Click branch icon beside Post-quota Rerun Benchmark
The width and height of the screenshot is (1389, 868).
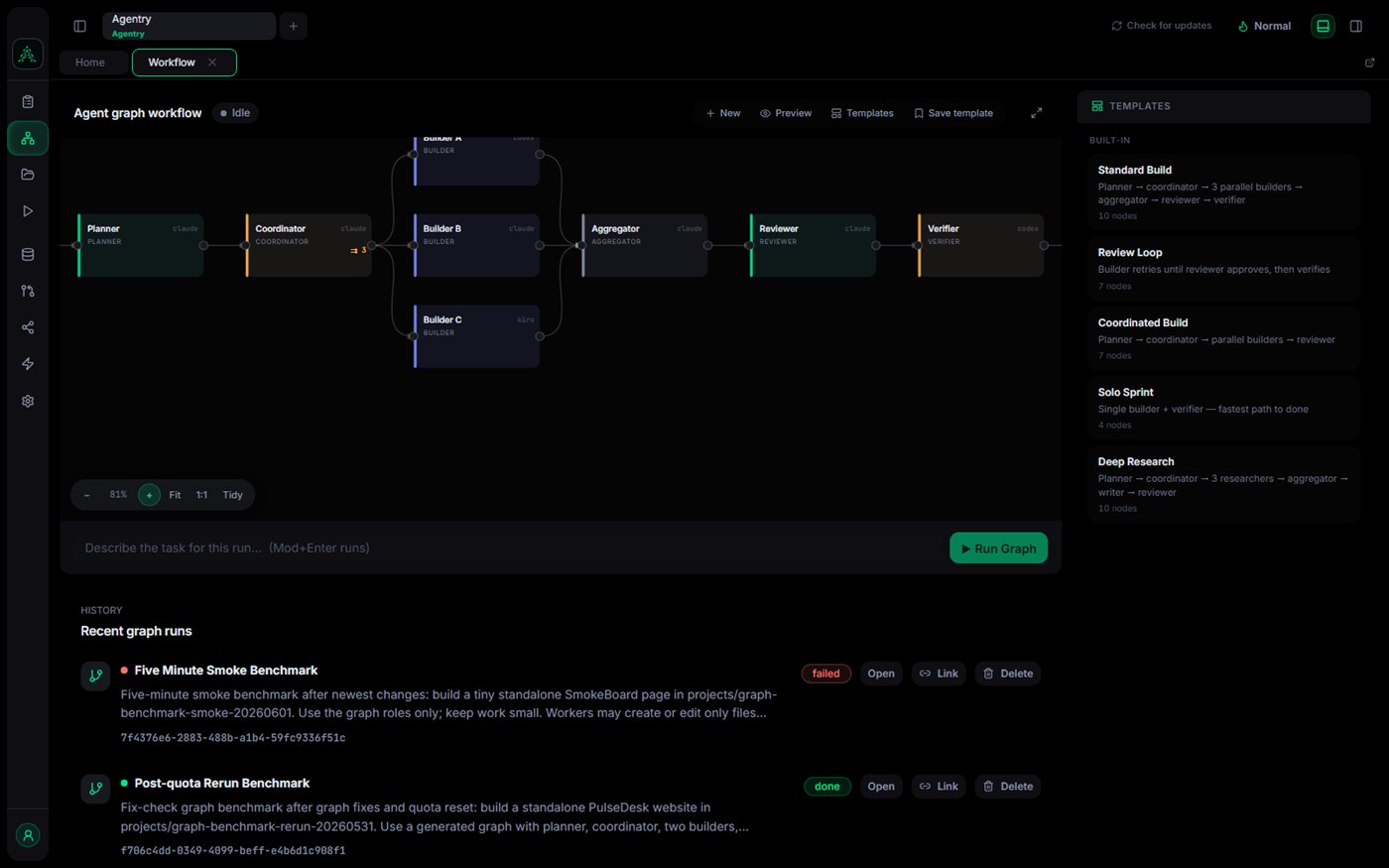click(95, 789)
